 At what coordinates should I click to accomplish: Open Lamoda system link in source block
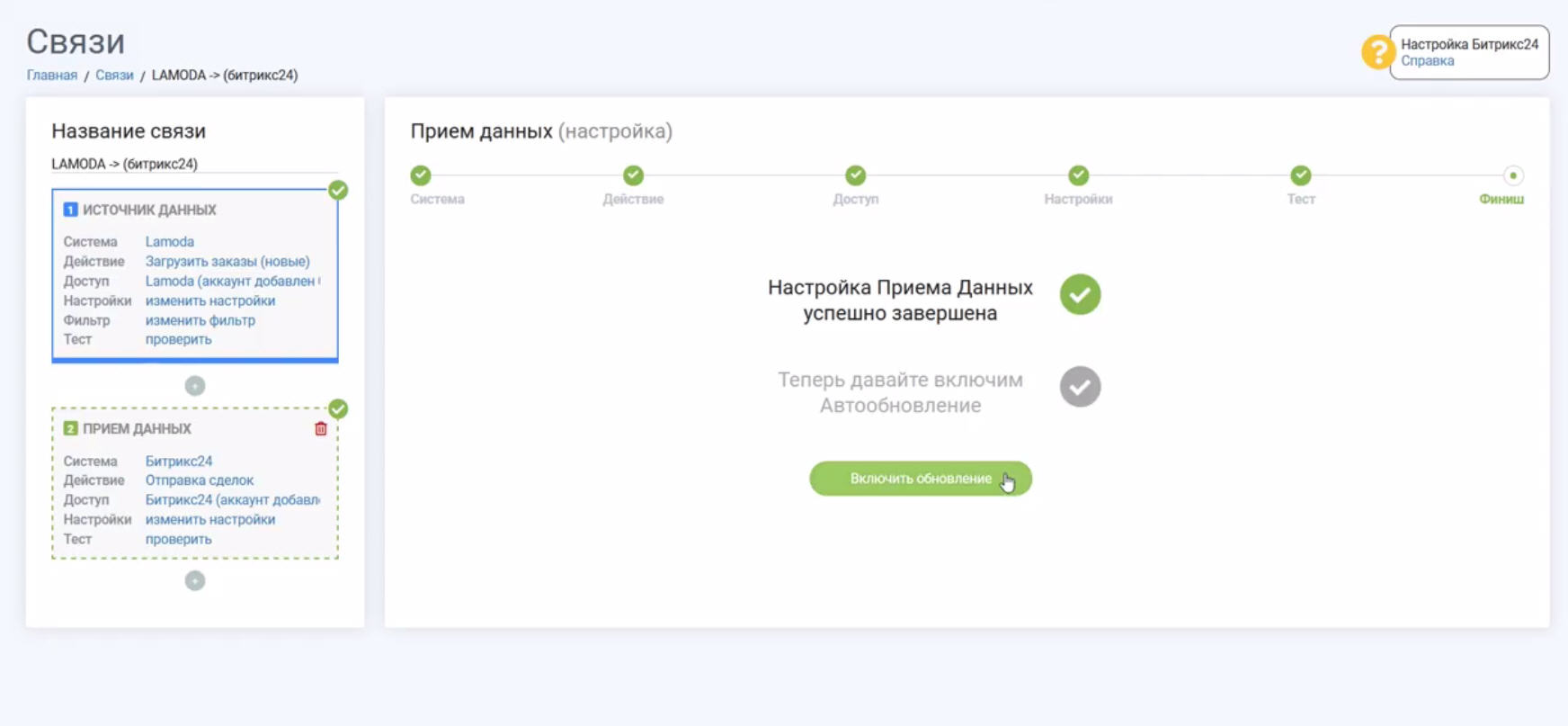click(x=170, y=242)
